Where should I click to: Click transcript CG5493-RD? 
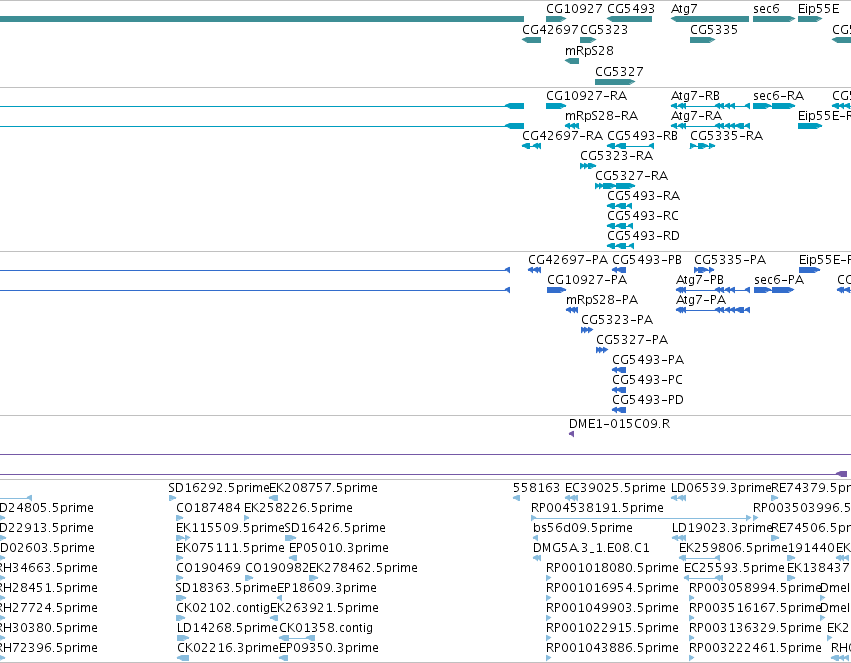643,236
